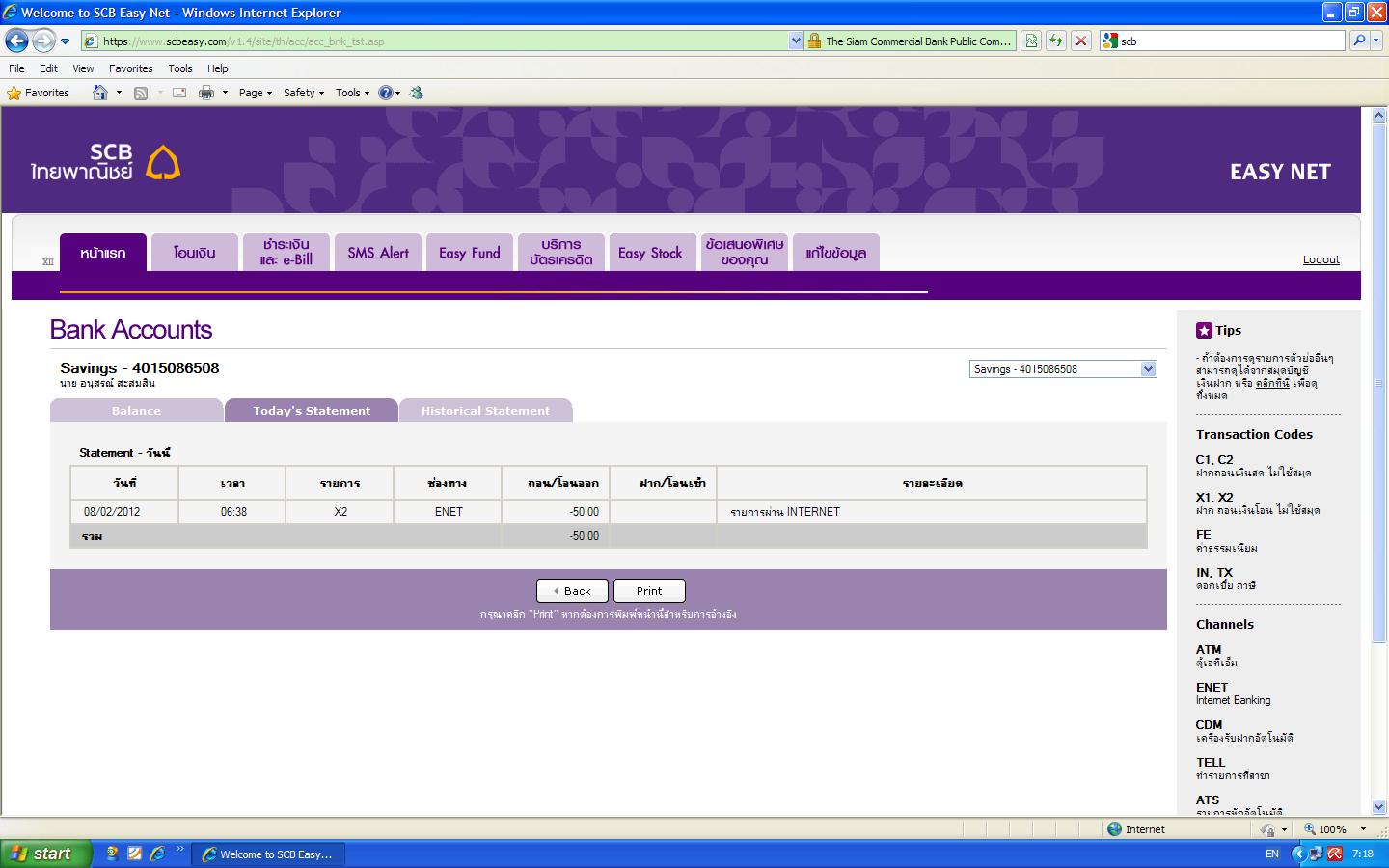The image size is (1389, 868).
Task: Click the blue Help question mark icon
Action: pos(386,93)
